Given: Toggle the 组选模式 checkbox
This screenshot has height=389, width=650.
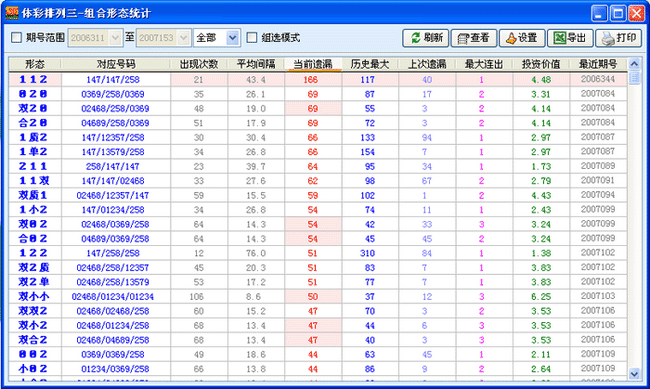Looking at the screenshot, I should 252,38.
